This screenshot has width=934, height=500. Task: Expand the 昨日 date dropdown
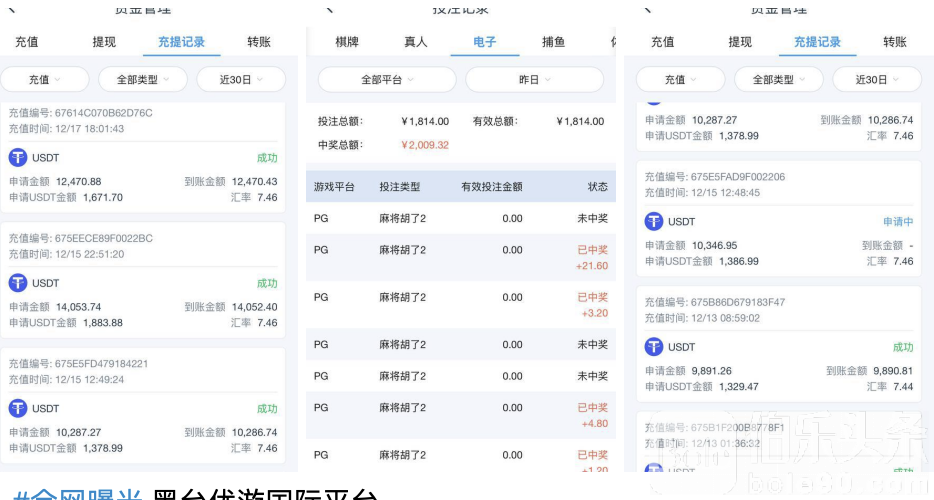click(534, 80)
